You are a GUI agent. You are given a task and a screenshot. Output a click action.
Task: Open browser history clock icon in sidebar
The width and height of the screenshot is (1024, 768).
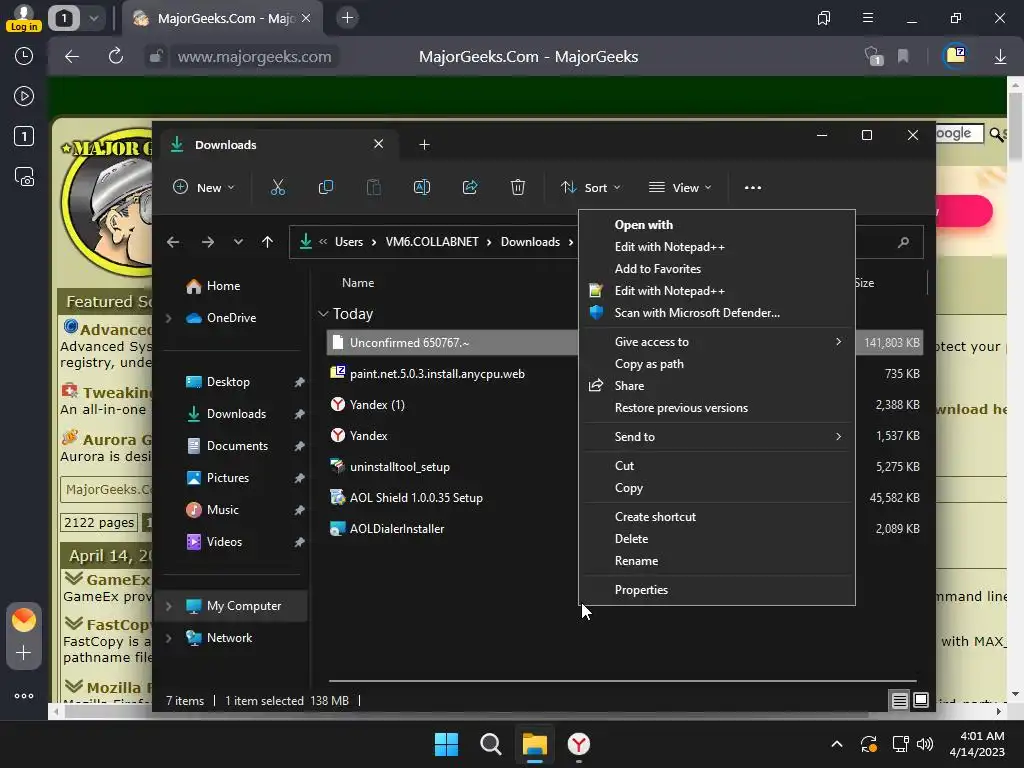point(24,56)
